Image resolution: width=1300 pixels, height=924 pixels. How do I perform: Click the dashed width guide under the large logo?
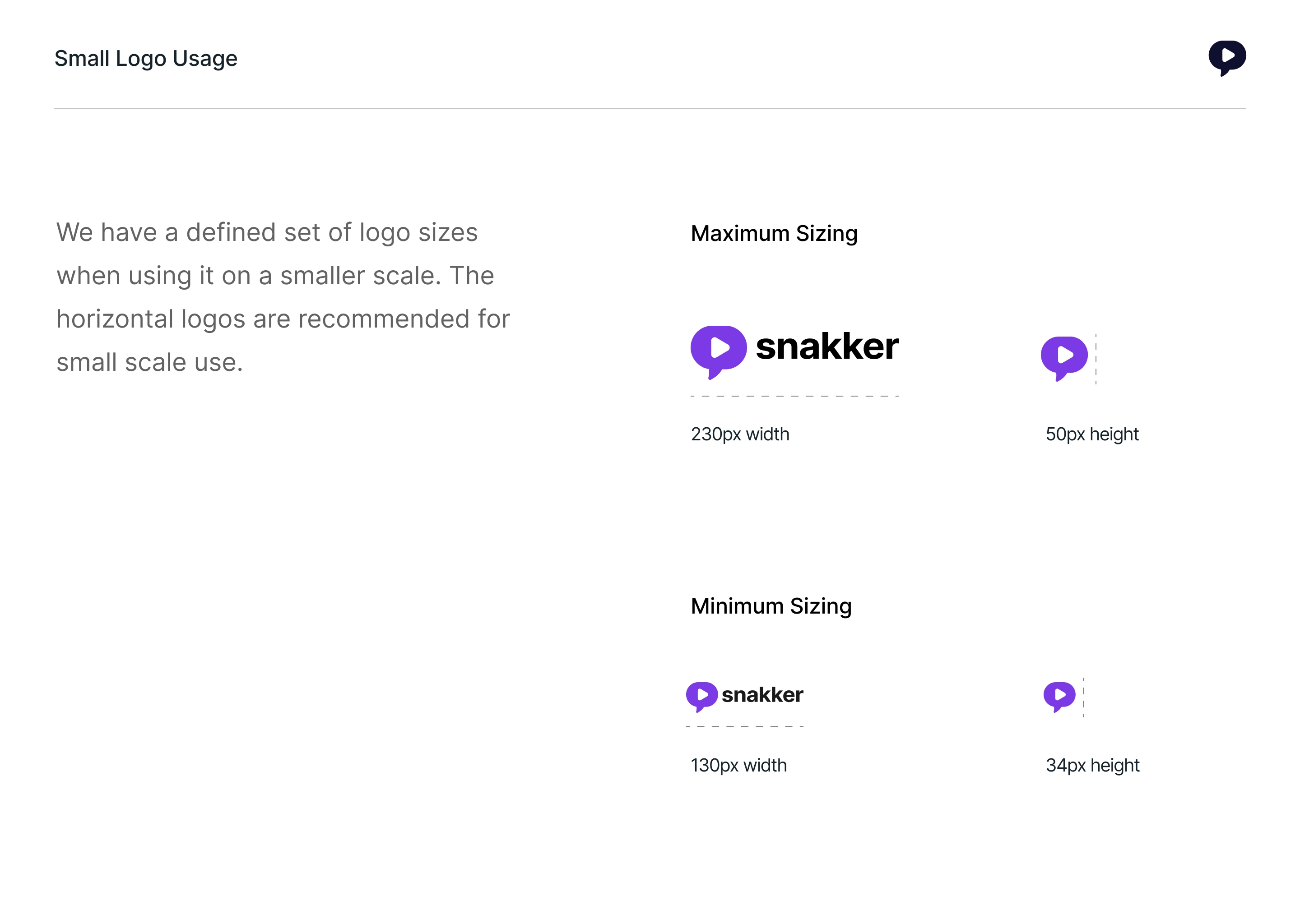(794, 395)
